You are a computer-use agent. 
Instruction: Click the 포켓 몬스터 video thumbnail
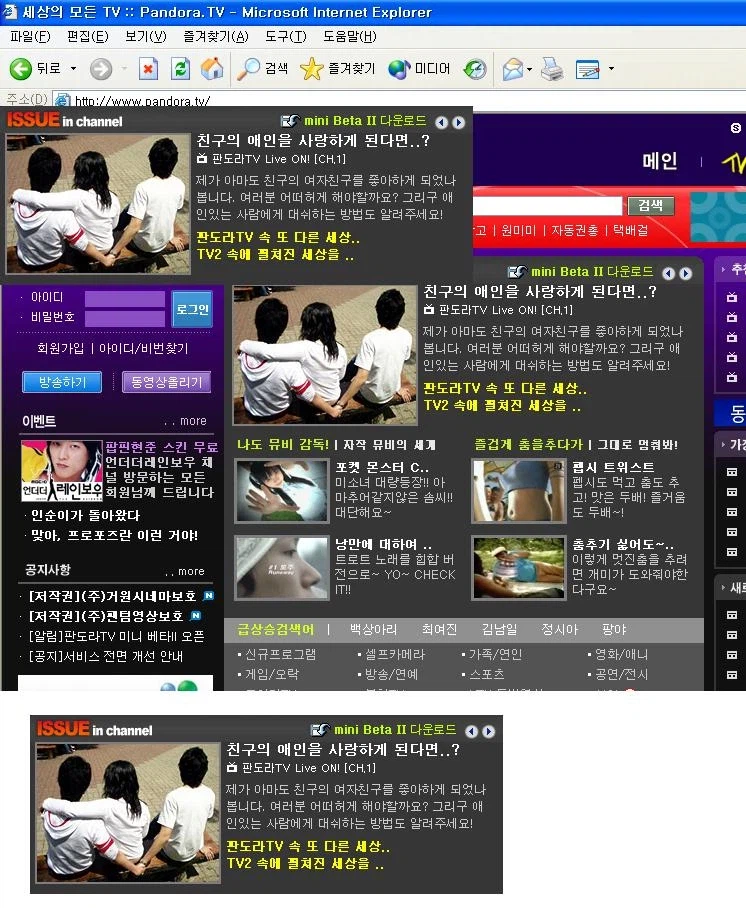281,491
